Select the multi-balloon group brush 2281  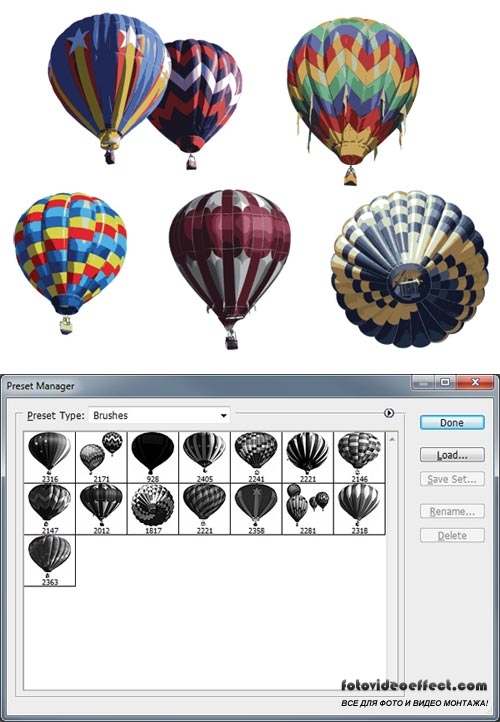coord(308,509)
